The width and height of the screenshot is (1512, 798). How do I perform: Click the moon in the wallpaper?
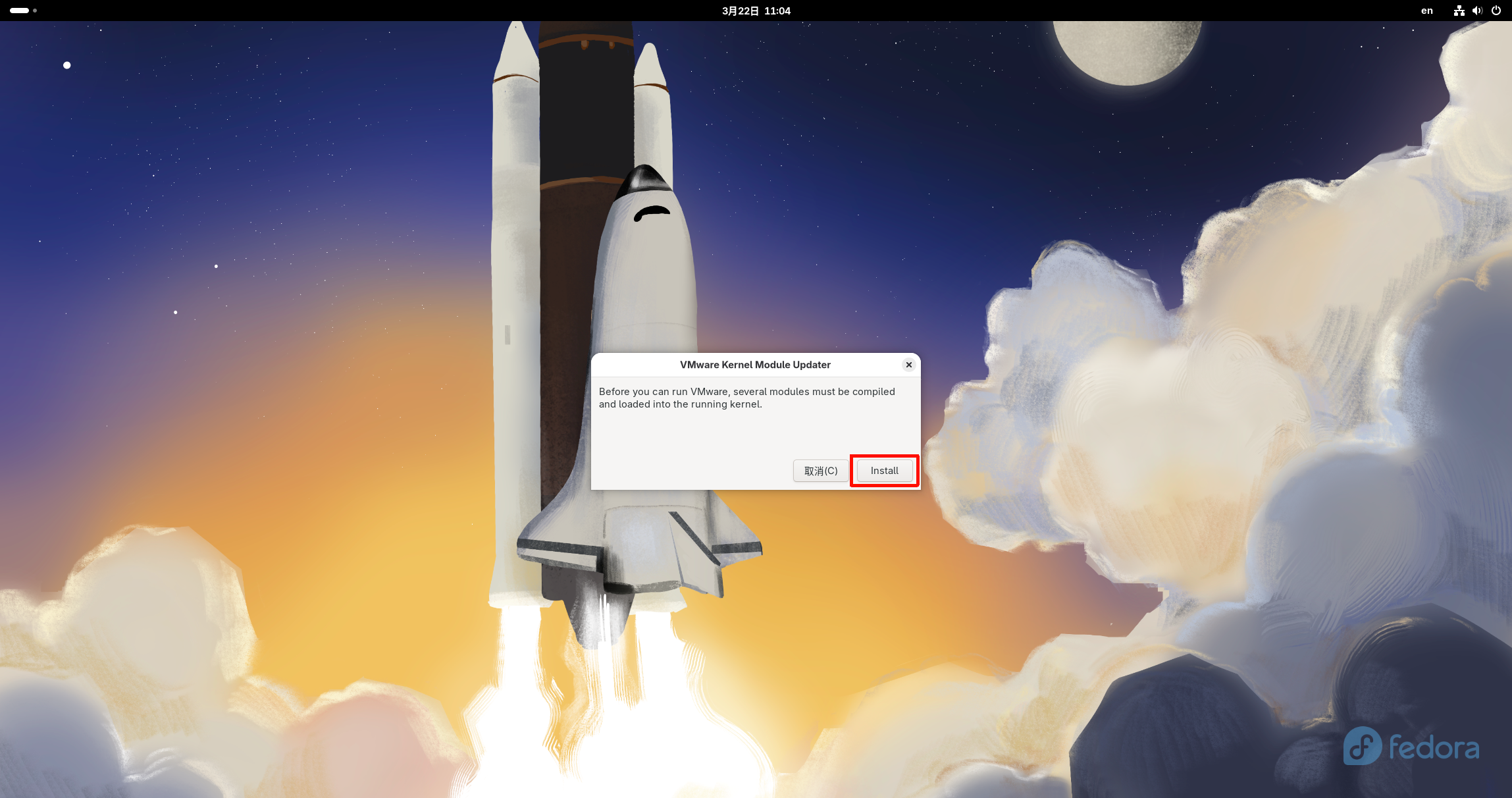(x=1127, y=49)
